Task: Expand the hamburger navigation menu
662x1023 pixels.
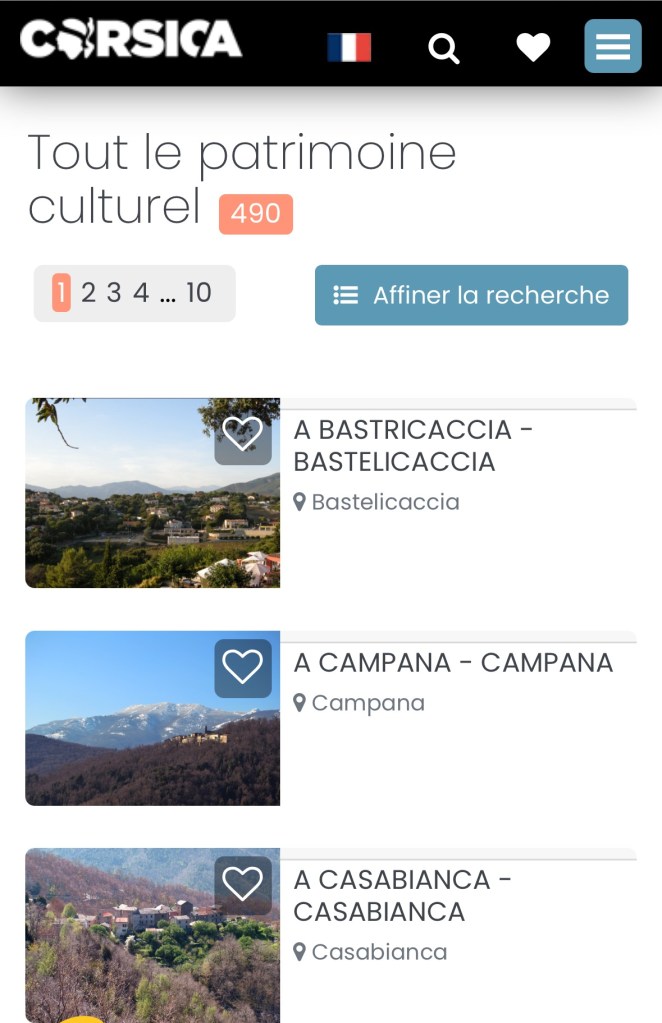Action: tap(613, 46)
